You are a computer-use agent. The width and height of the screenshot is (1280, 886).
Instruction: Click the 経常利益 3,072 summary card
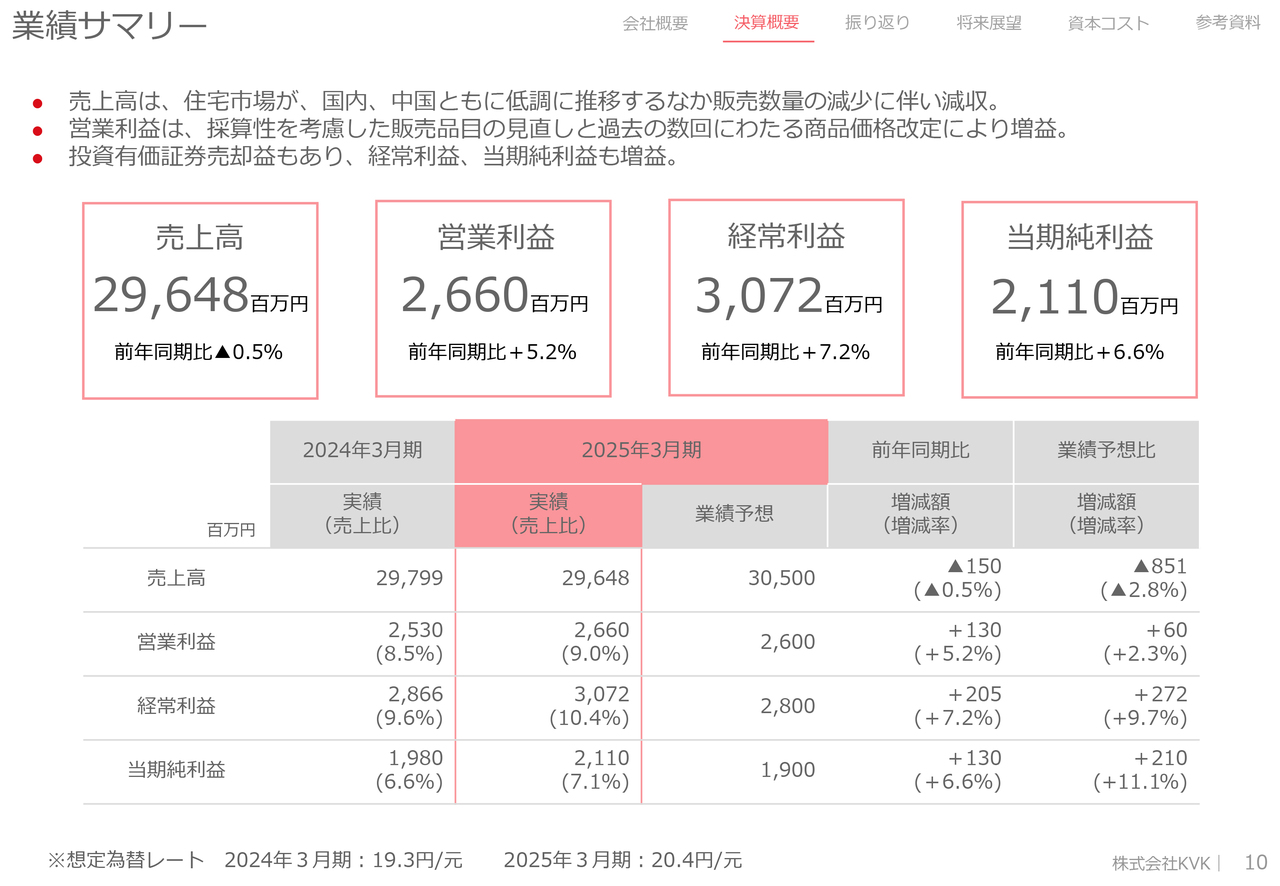click(x=786, y=297)
